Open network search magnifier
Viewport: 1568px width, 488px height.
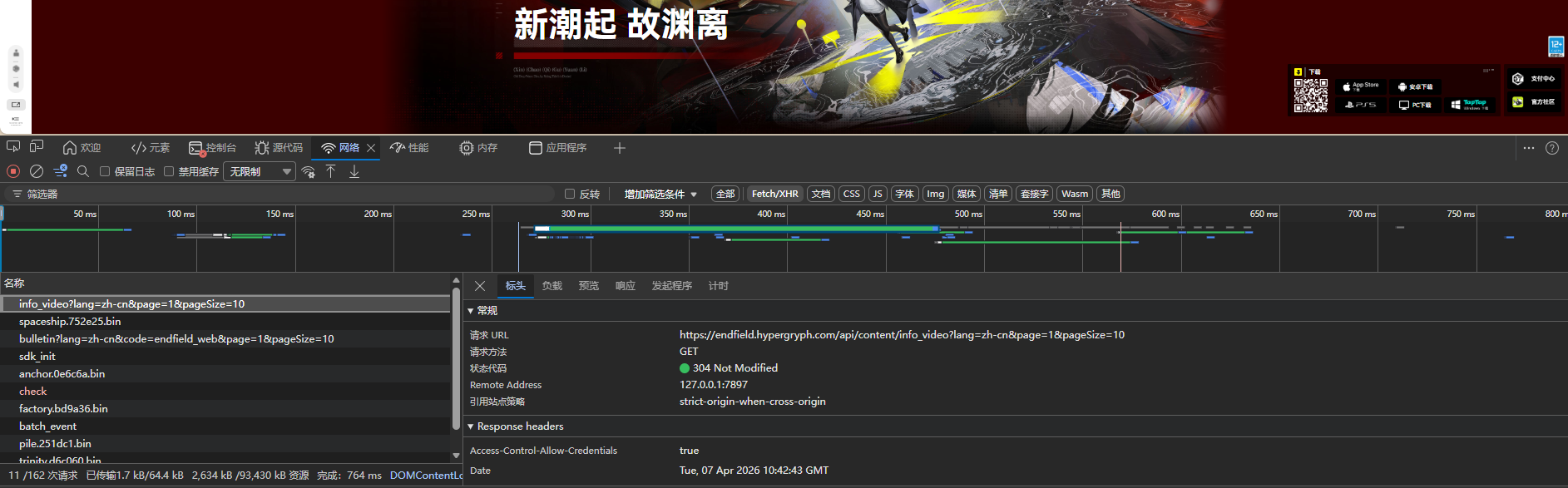click(x=83, y=171)
